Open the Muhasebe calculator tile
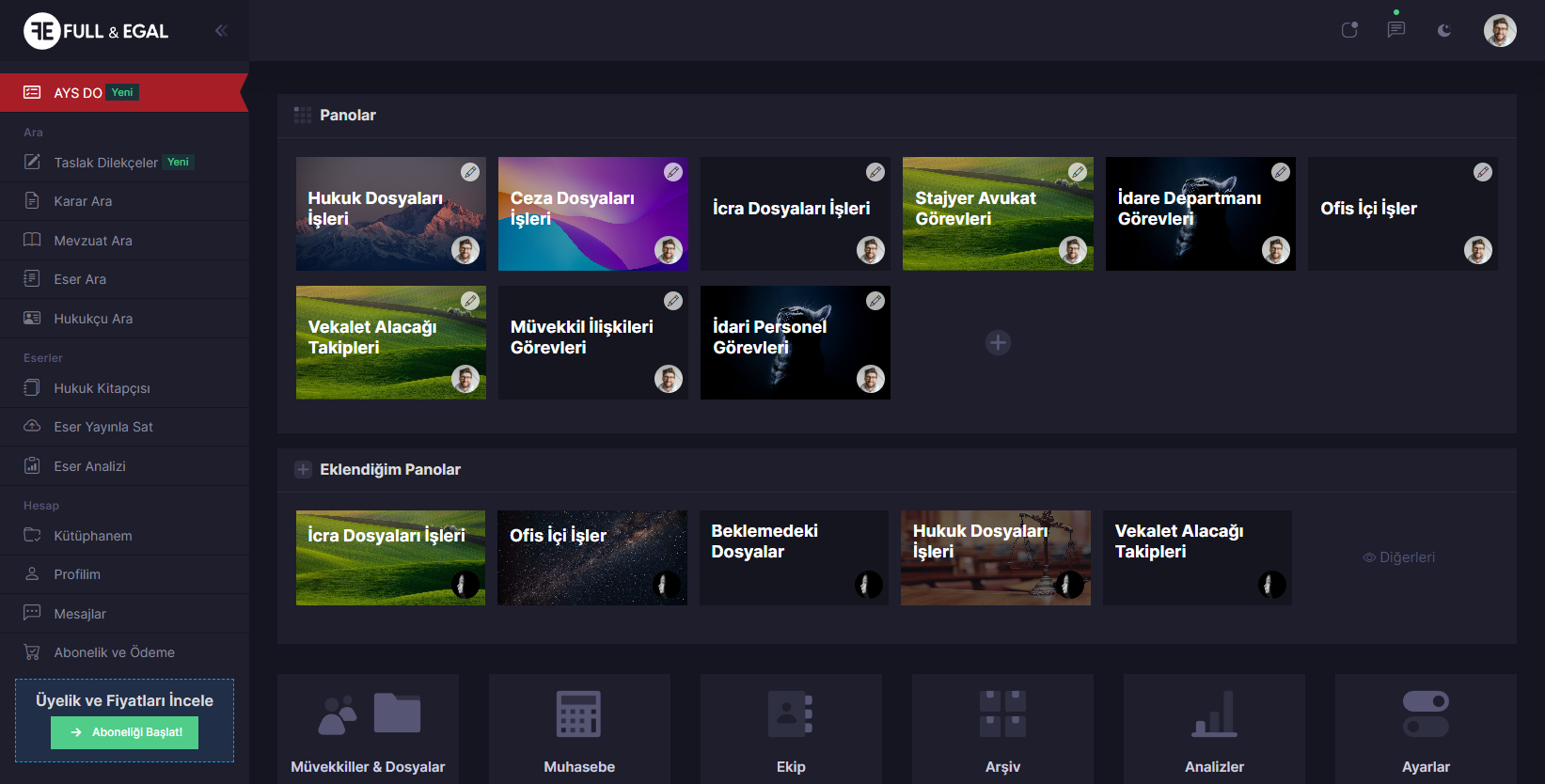Image resolution: width=1545 pixels, height=784 pixels. [x=579, y=729]
